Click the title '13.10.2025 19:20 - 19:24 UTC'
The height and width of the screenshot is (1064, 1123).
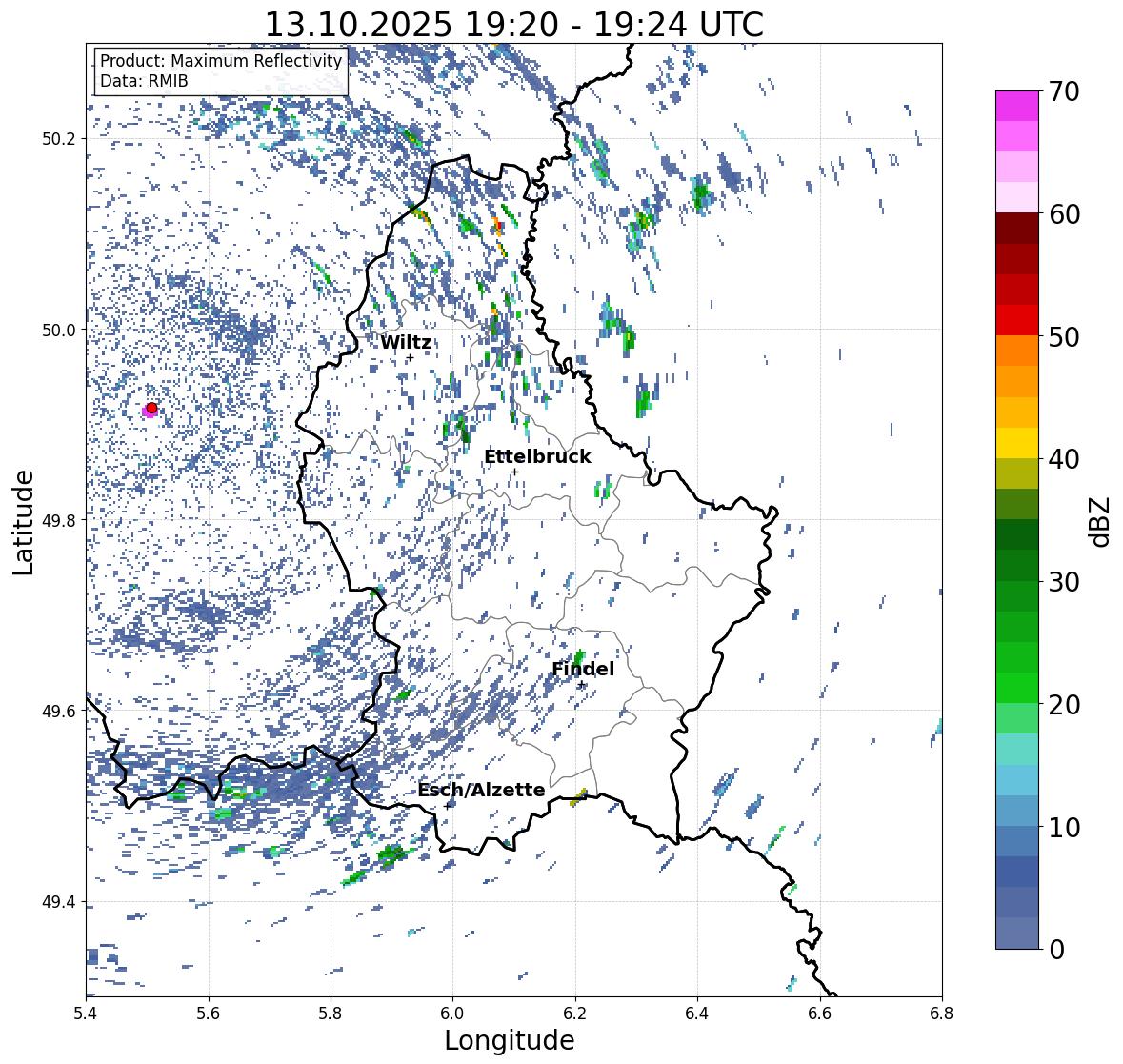click(x=514, y=25)
